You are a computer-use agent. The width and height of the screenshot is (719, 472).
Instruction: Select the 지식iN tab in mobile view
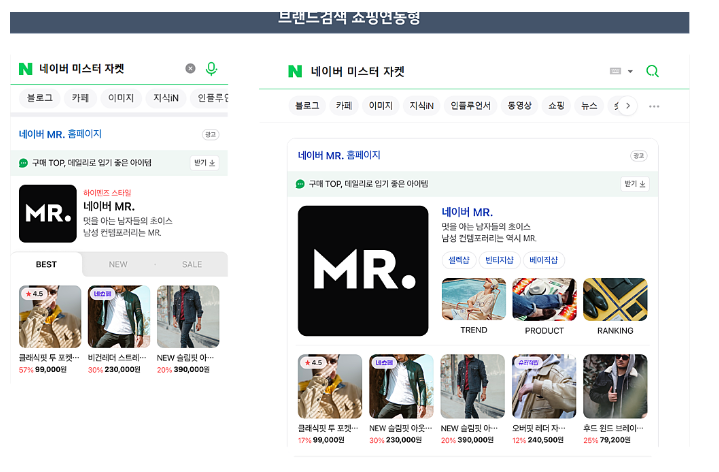coord(166,98)
